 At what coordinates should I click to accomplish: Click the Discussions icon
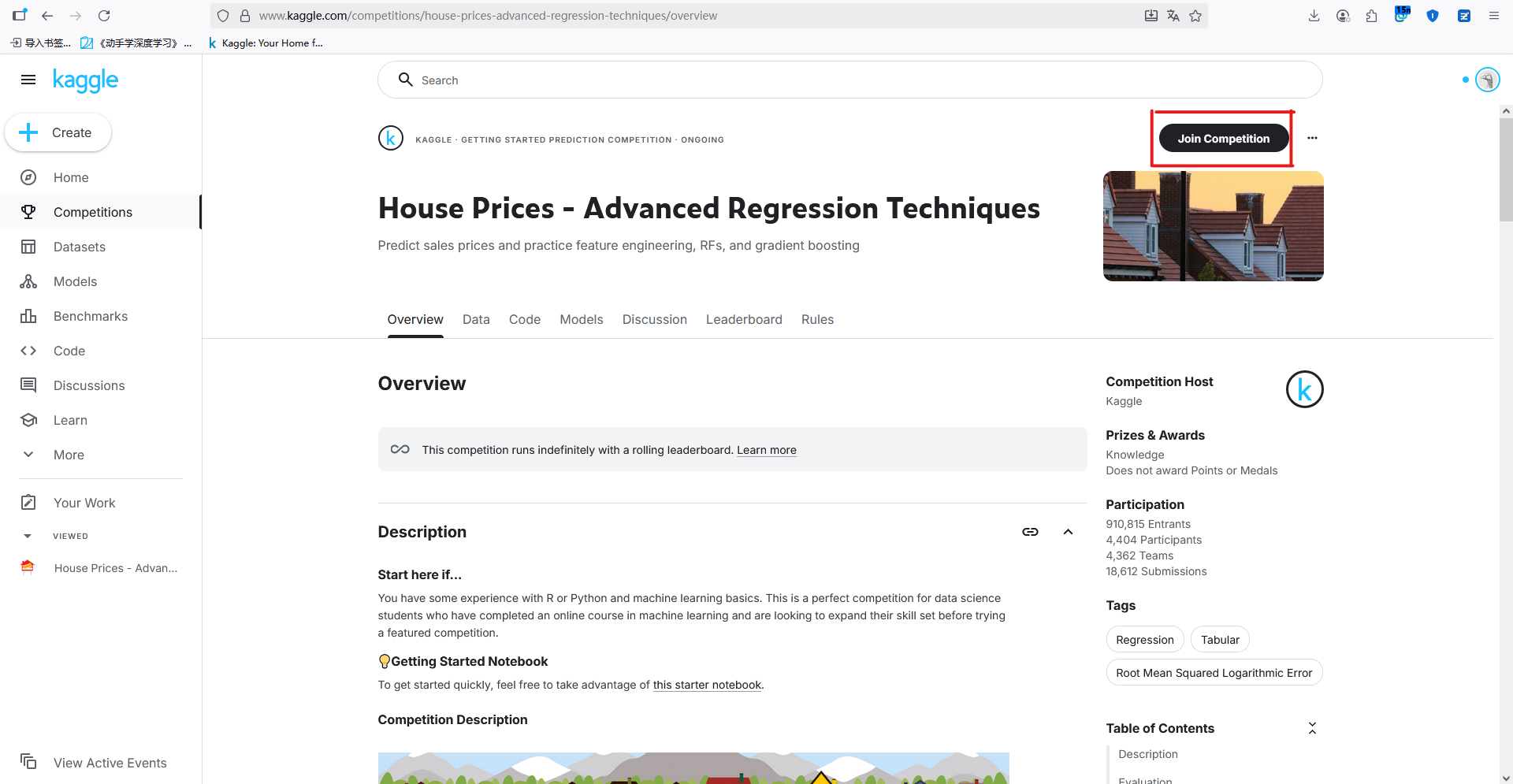pos(28,385)
